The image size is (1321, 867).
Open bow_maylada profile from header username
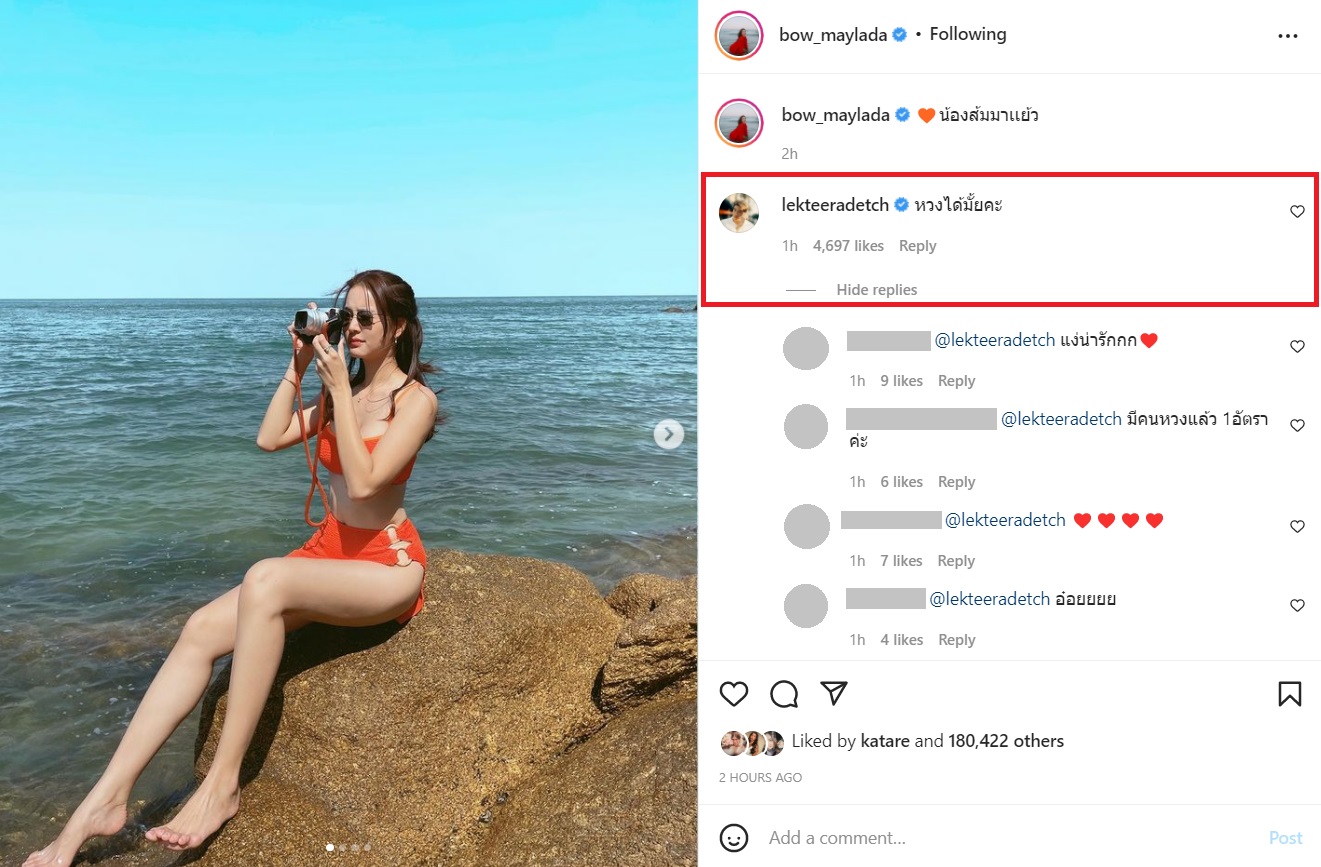[x=833, y=35]
